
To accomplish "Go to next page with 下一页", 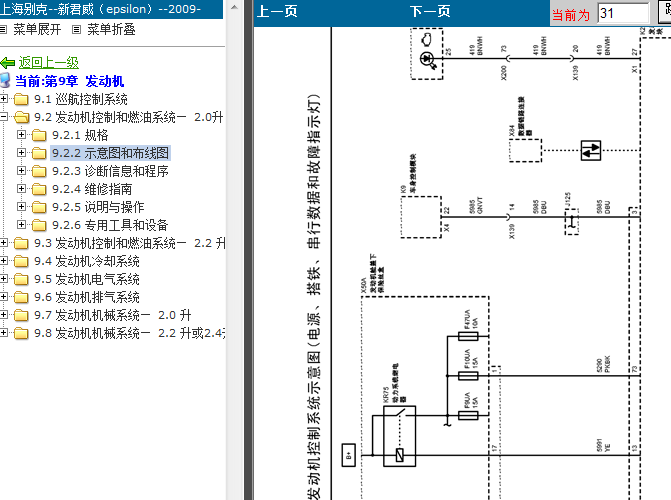I will click(x=430, y=12).
